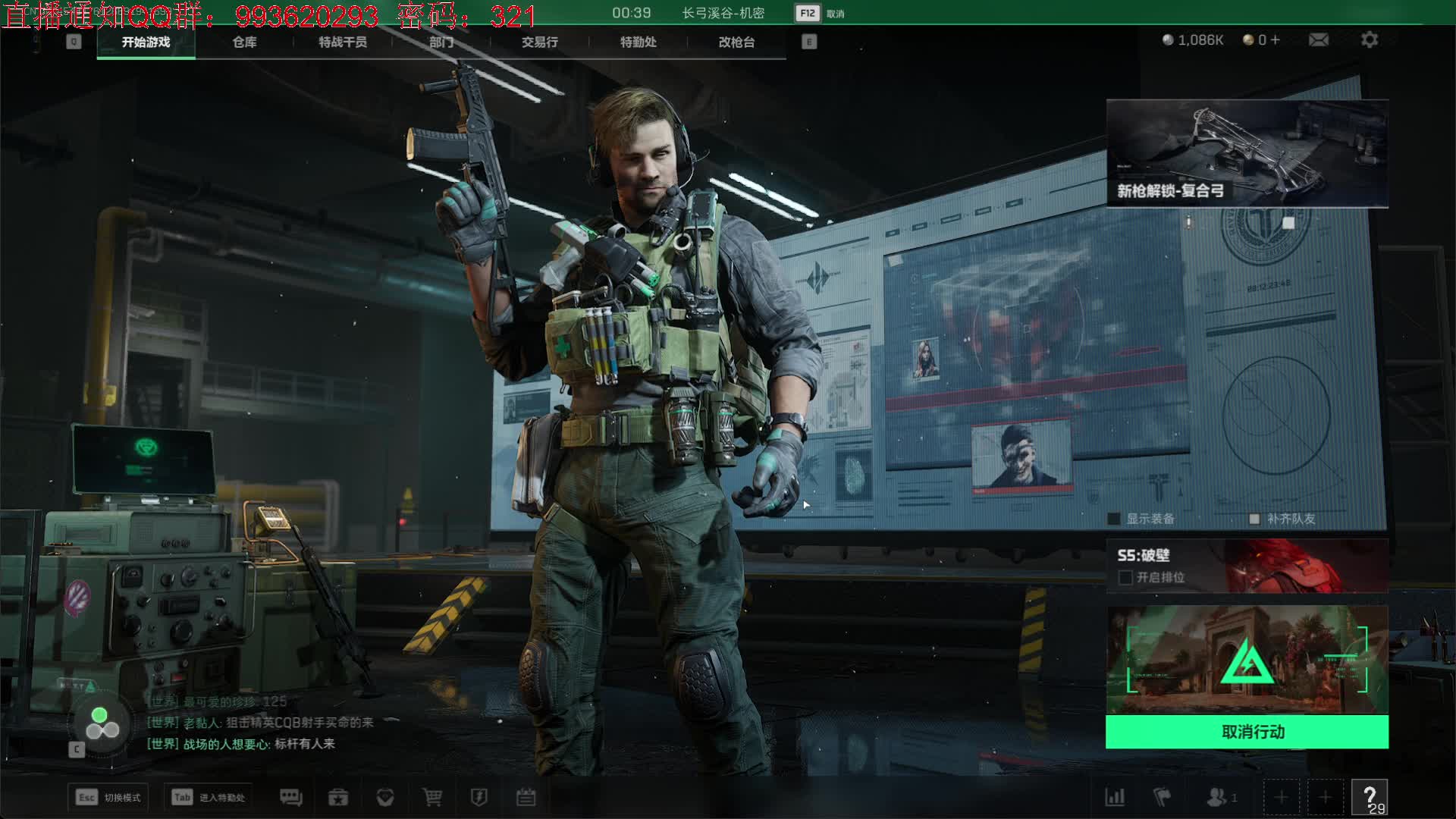Viewport: 1456px width, 819px height.
Task: Open the mail envelope icon
Action: (1319, 39)
